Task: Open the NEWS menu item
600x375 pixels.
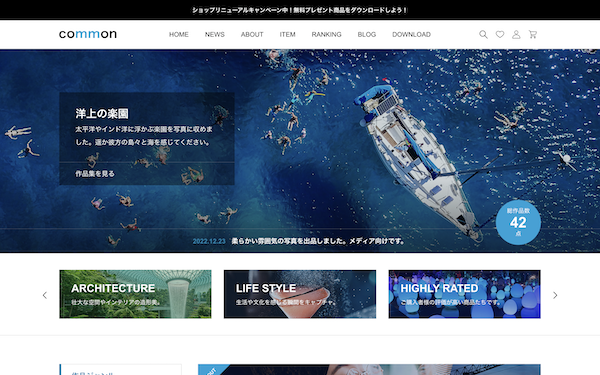Action: (x=215, y=34)
